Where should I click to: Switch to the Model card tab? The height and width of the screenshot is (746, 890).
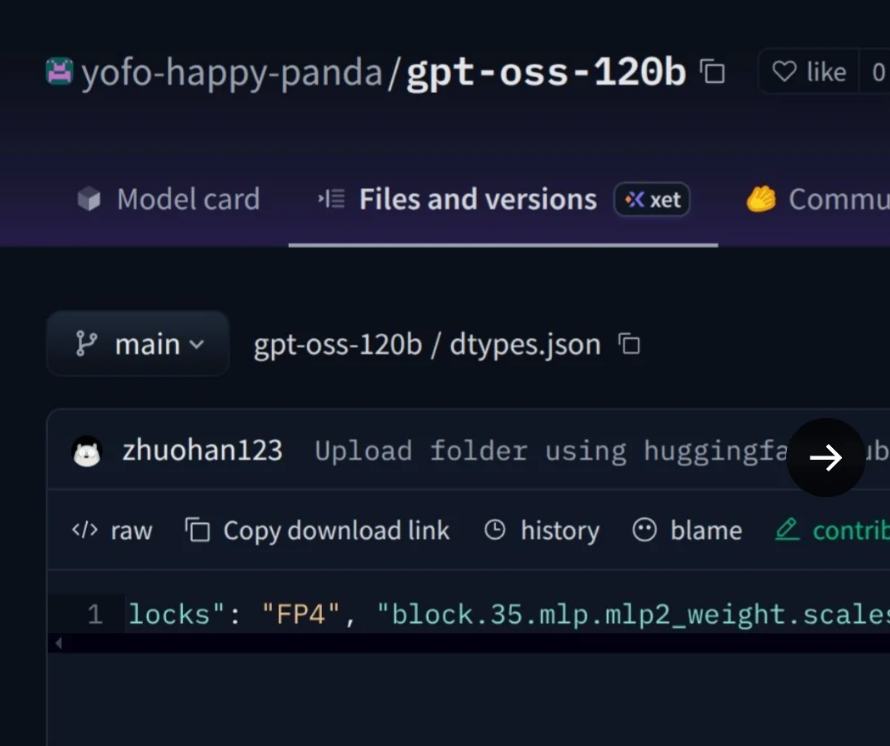click(x=169, y=199)
